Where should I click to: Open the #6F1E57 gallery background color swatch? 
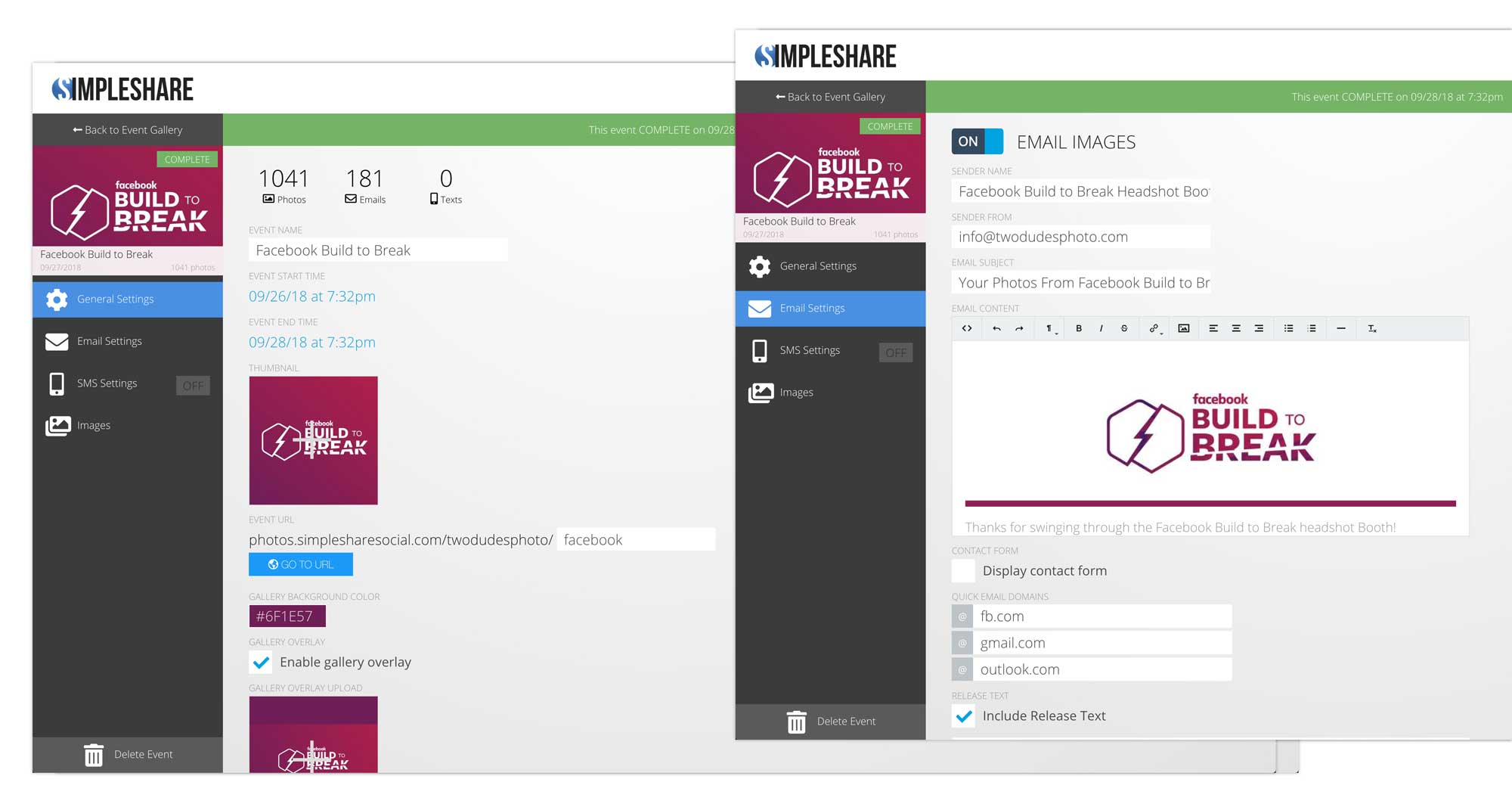(x=287, y=616)
